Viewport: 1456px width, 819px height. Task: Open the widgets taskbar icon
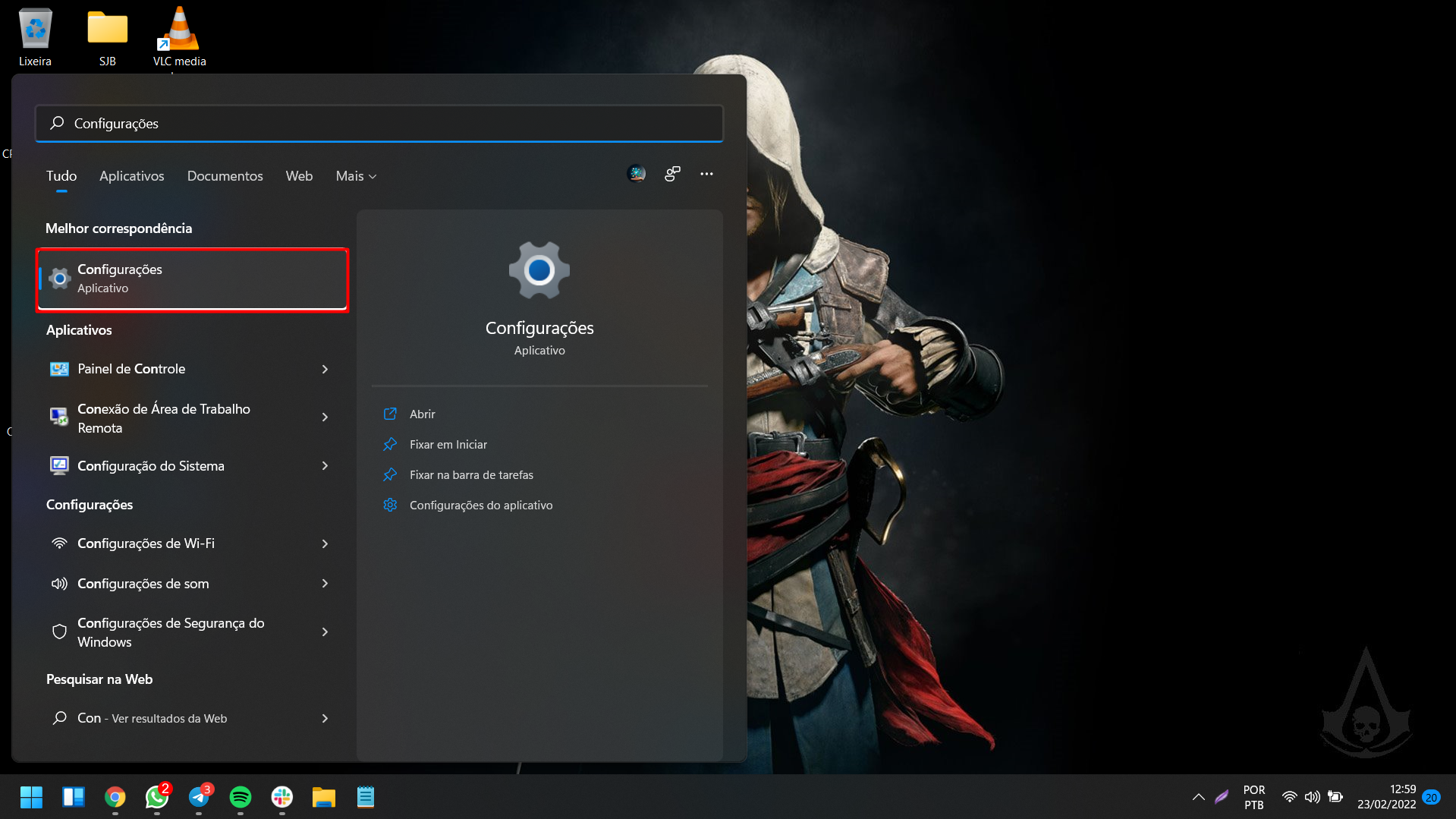point(73,797)
